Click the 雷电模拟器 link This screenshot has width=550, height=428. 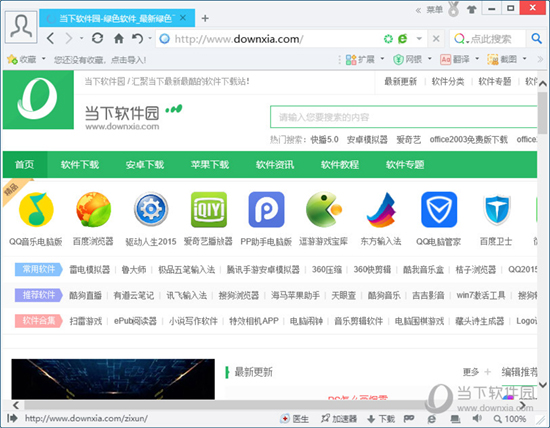click(89, 269)
